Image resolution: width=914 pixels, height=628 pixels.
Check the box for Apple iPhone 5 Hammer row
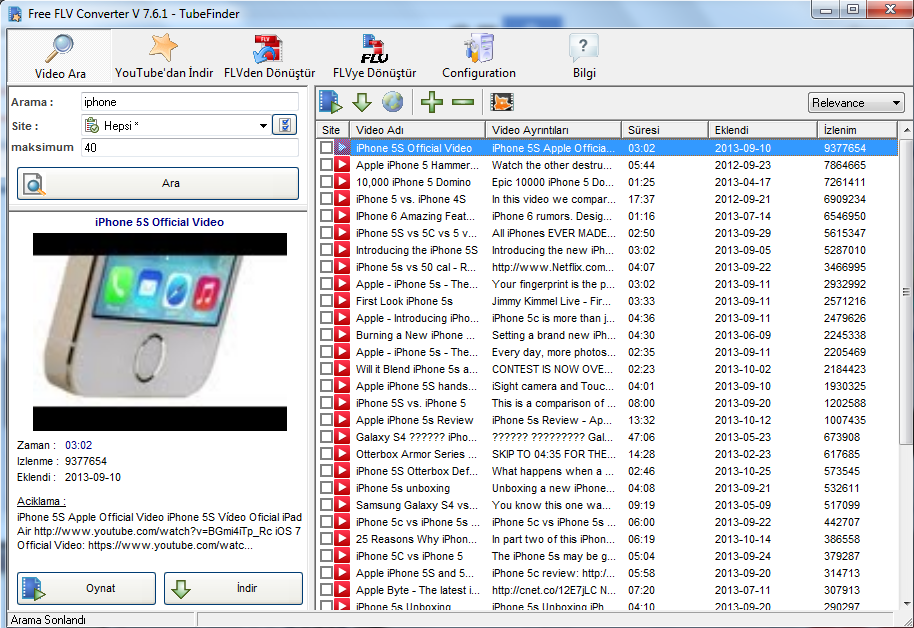(326, 165)
